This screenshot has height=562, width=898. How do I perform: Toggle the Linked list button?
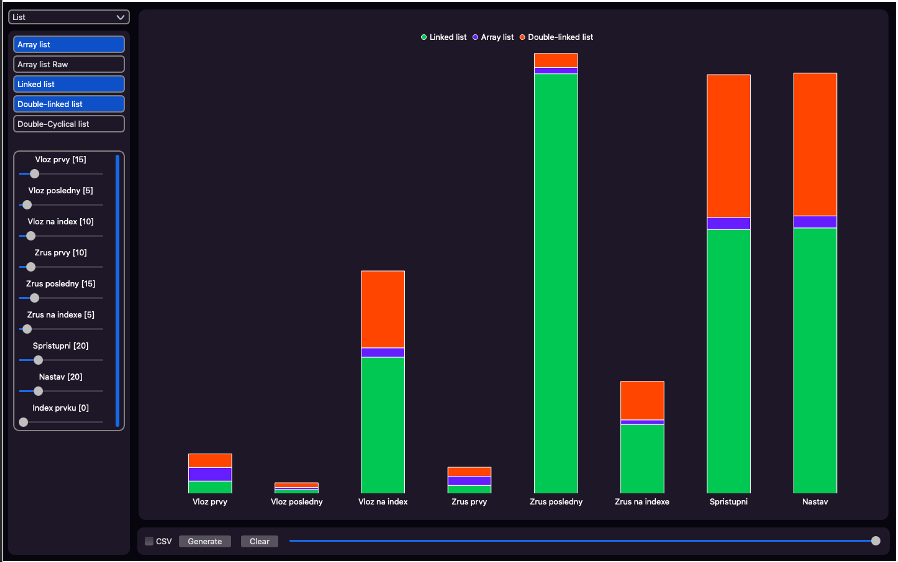69,84
